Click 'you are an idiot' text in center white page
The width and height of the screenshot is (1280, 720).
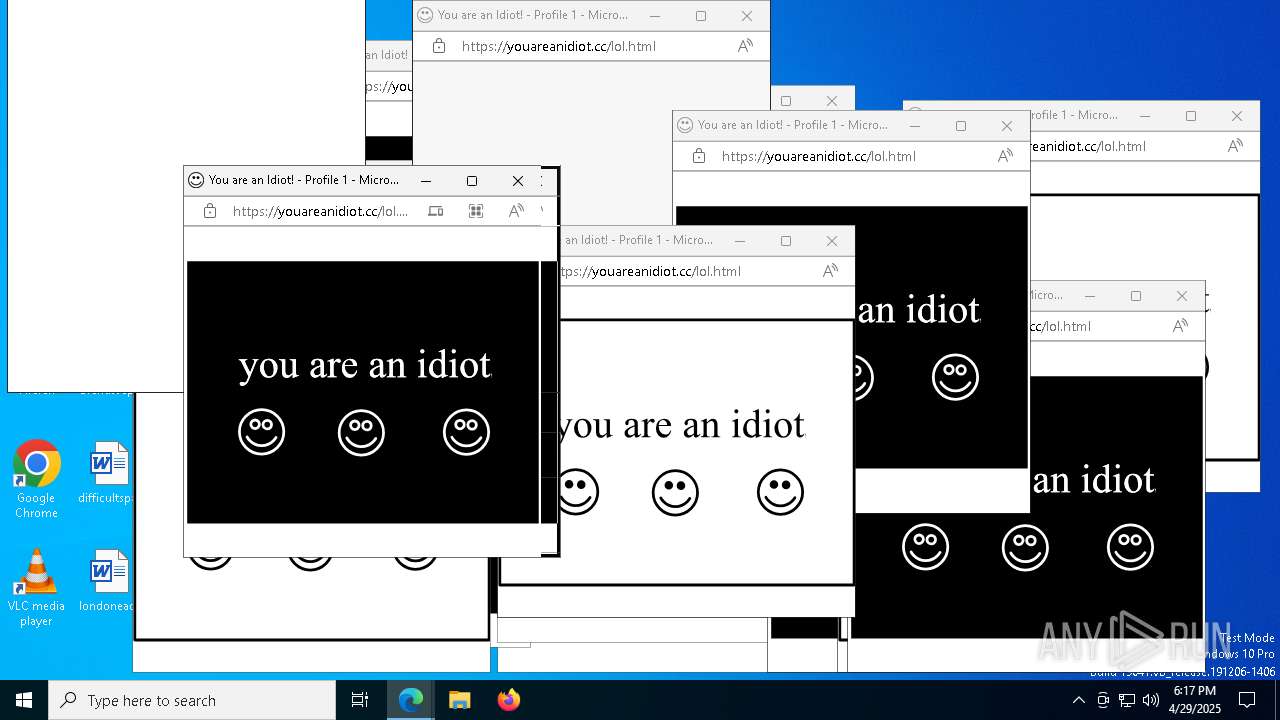coord(681,426)
